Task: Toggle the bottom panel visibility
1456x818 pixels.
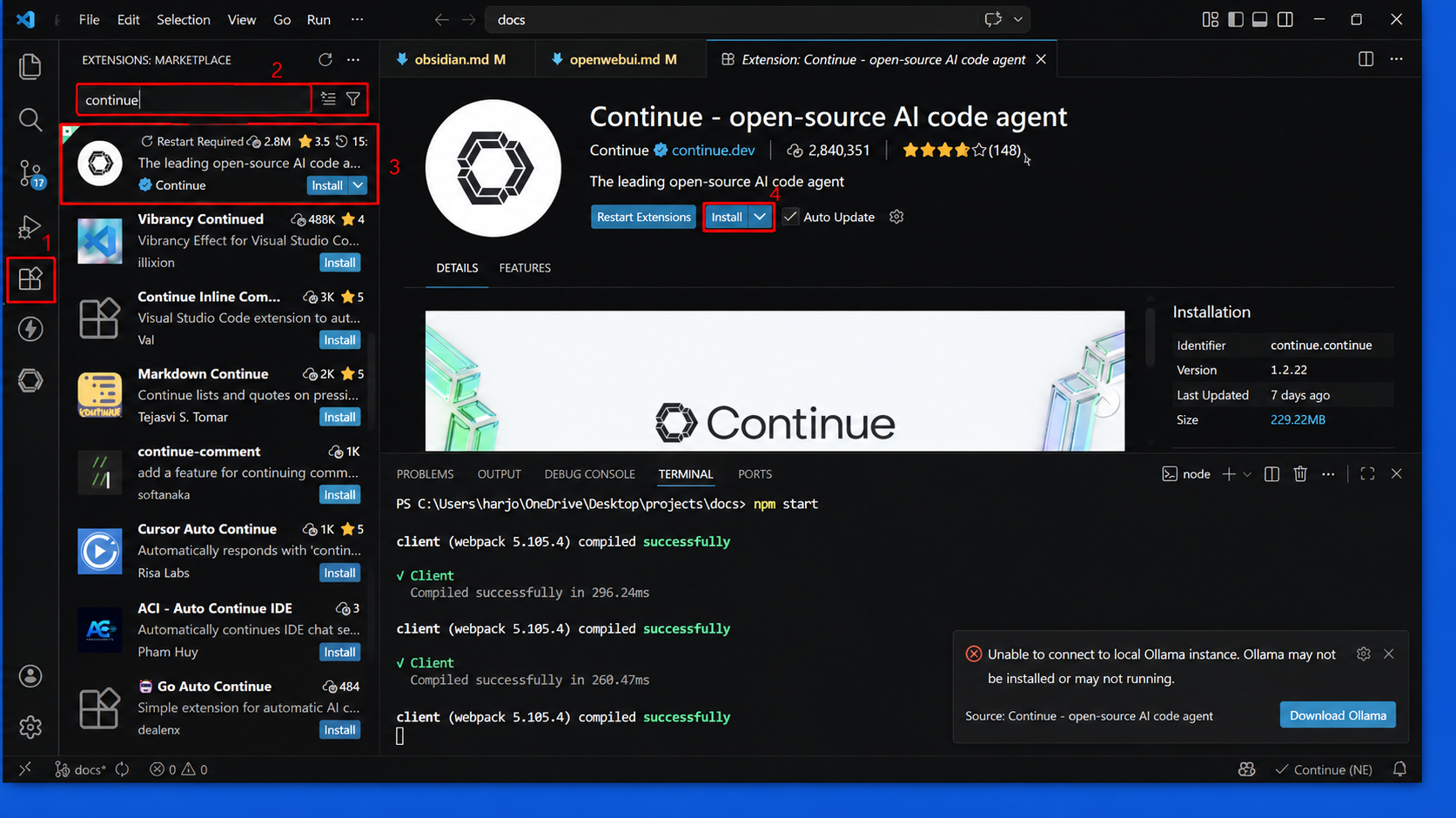Action: (x=1260, y=19)
